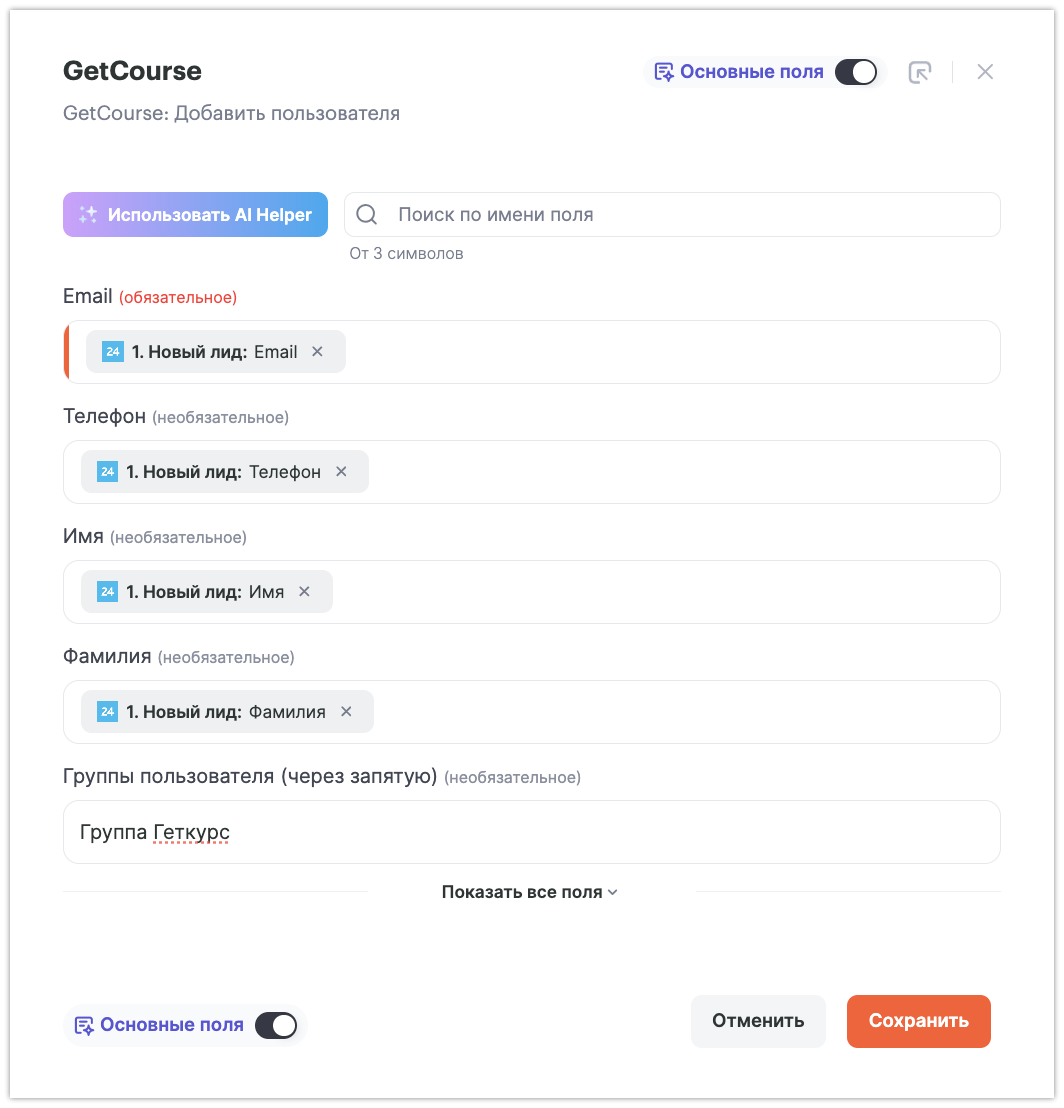The width and height of the screenshot is (1064, 1108).
Task: Click the Bitrix24 icon in Фамилия tag
Action: (x=107, y=712)
